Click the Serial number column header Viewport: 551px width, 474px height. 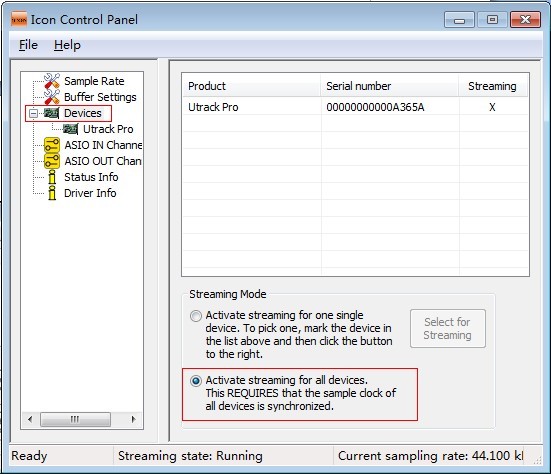click(x=389, y=86)
